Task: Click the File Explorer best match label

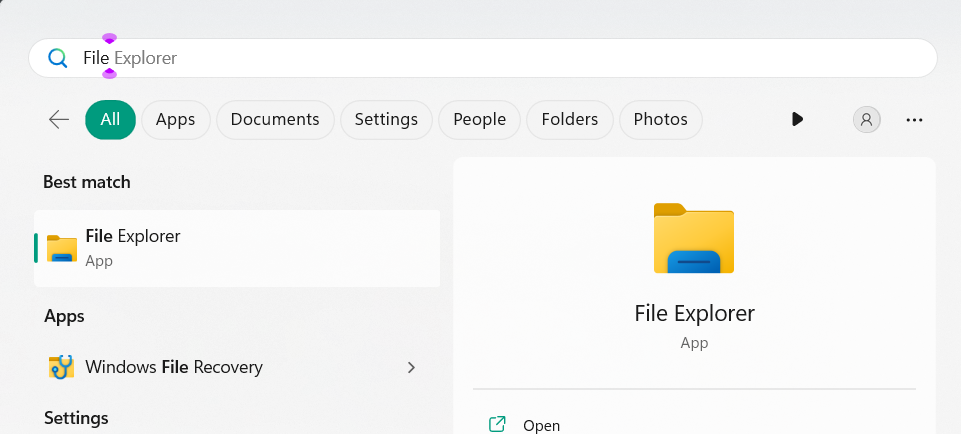Action: pyautogui.click(x=133, y=237)
